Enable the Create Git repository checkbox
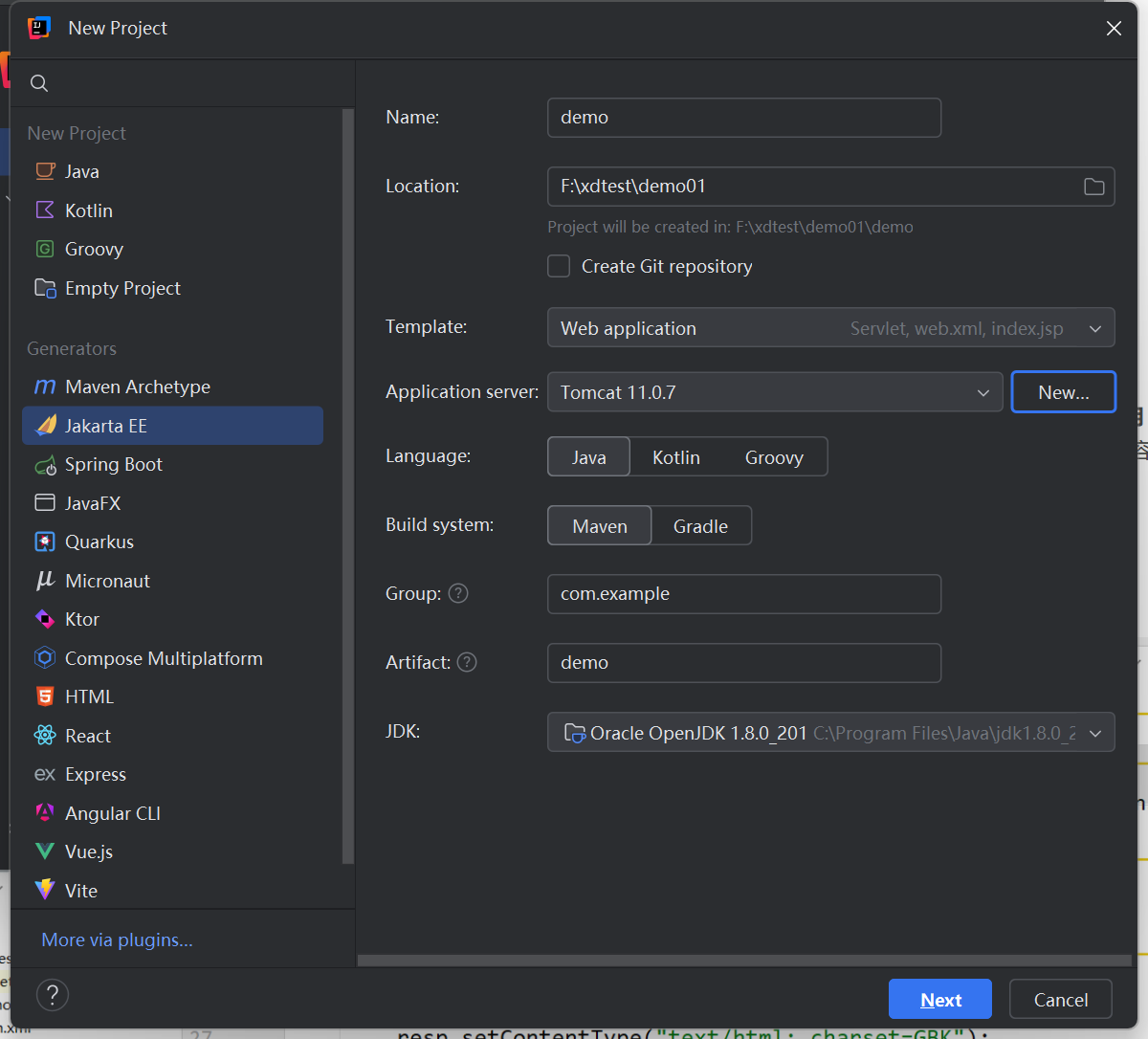Viewport: 1148px width, 1039px height. click(559, 266)
